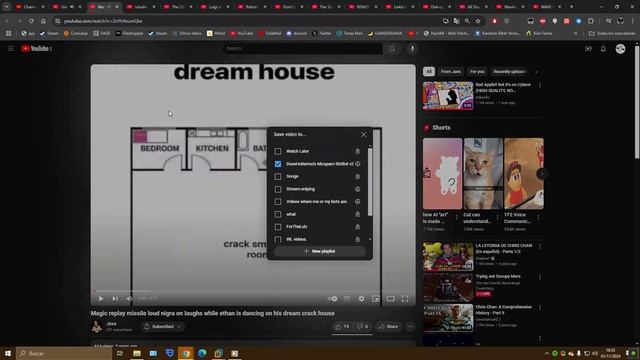
Task: Open options for the Bad Apple suggested video
Action: 540,85
